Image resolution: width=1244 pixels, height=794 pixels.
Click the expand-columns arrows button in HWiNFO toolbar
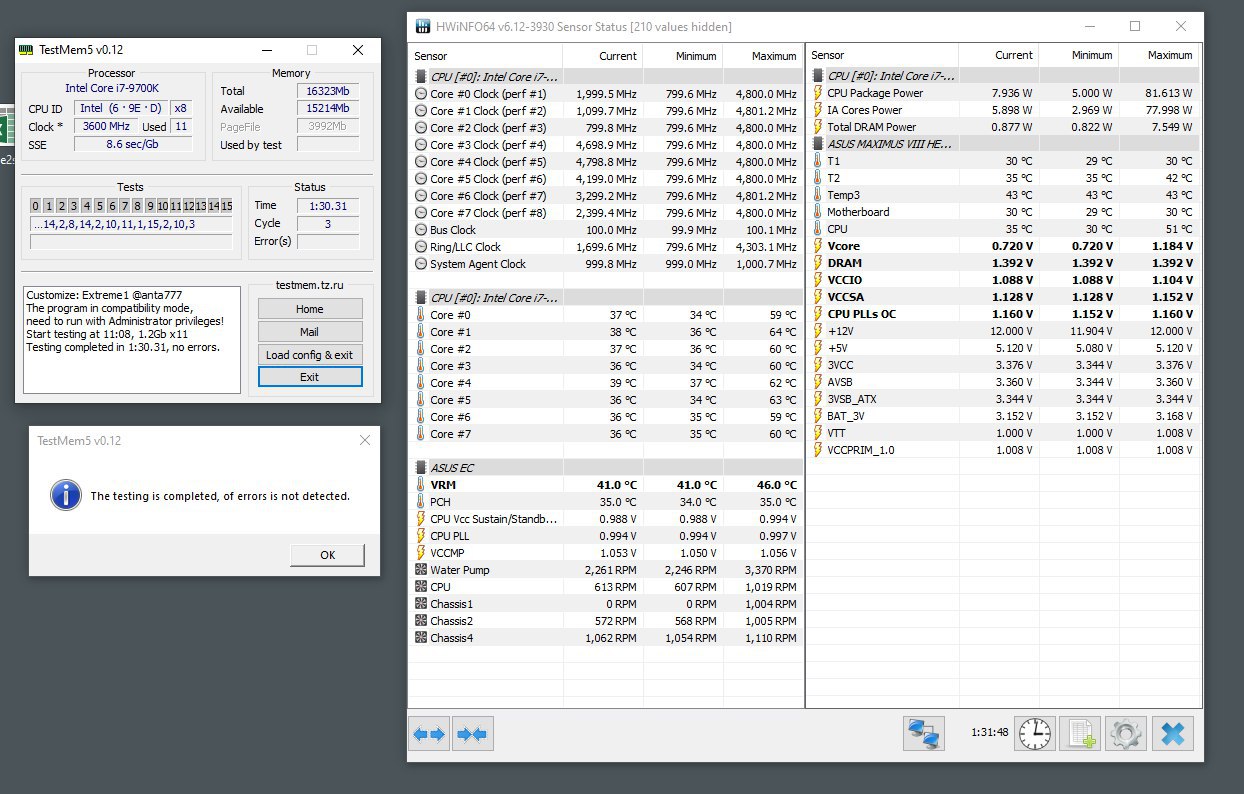point(429,734)
